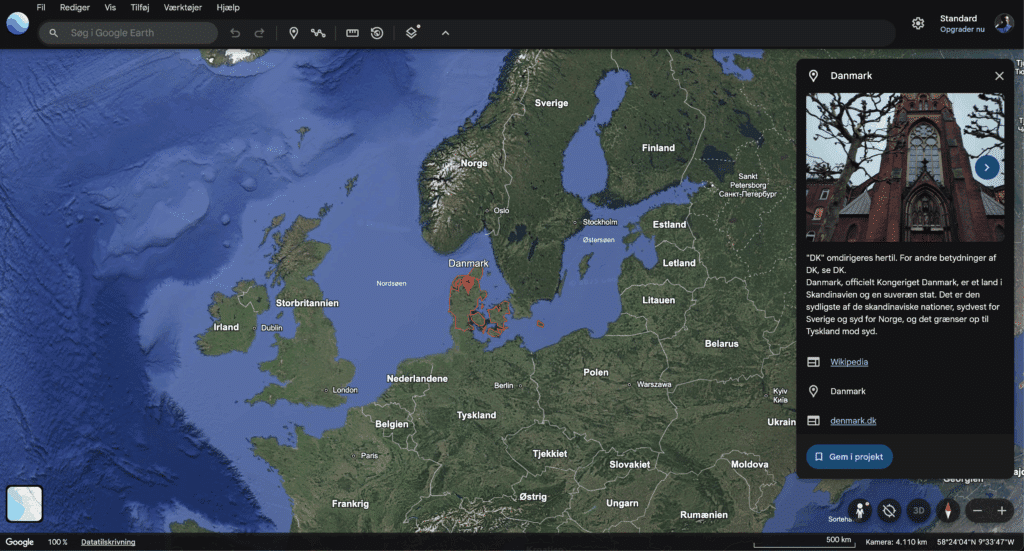Click into Søg i Google Earth field
The height and width of the screenshot is (551, 1024).
(129, 33)
